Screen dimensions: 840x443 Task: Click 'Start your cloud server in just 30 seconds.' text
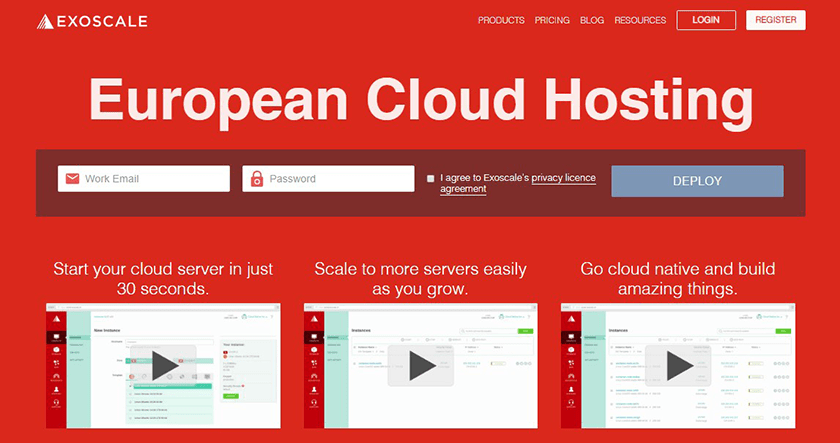click(163, 279)
